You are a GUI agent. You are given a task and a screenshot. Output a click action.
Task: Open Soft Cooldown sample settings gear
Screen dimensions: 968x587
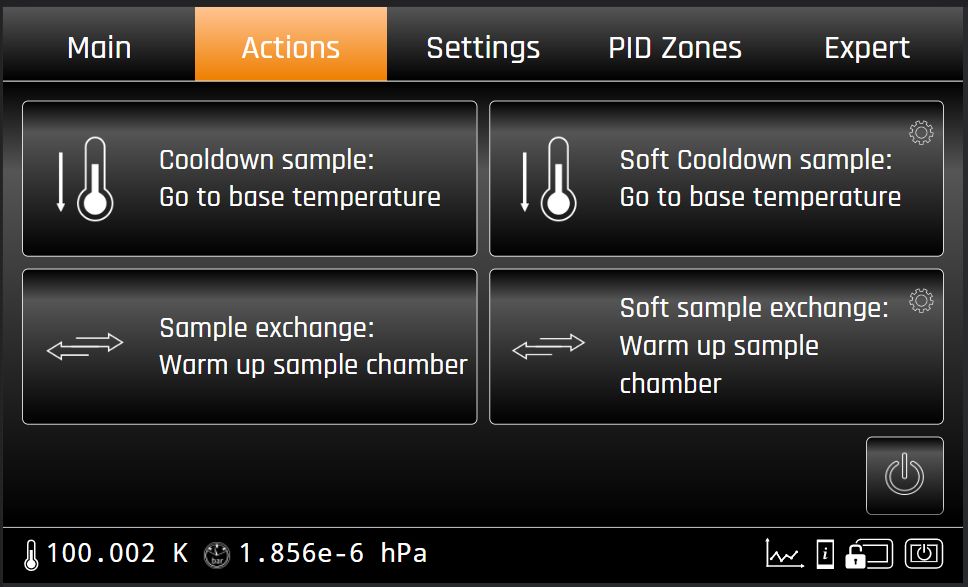(921, 132)
